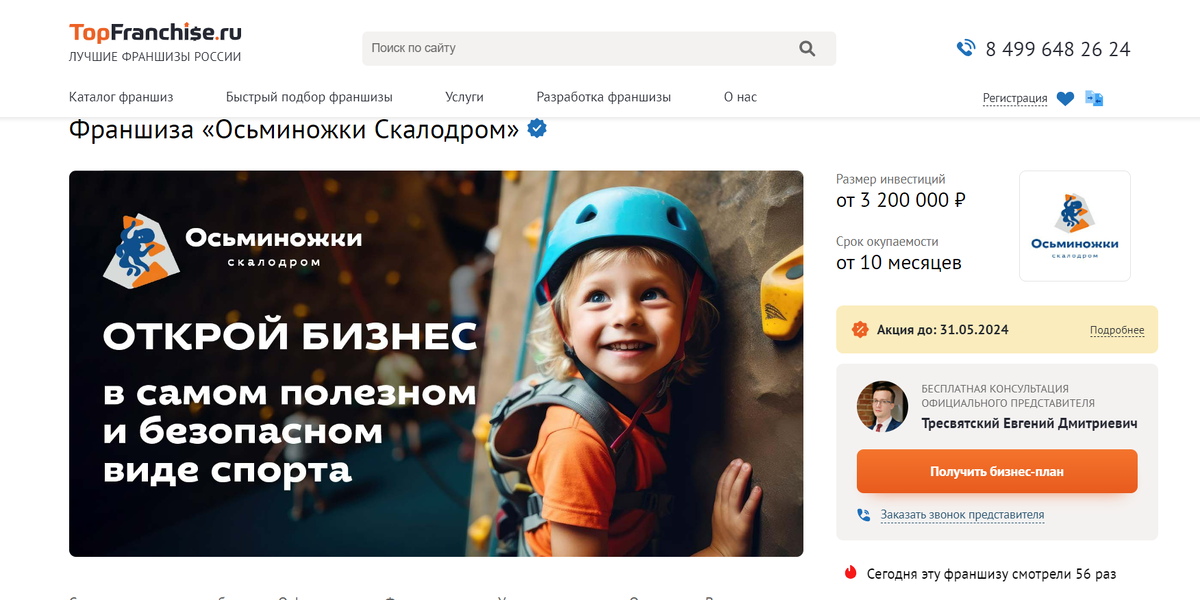The height and width of the screenshot is (600, 1200).
Task: Click the search magnifier icon
Action: coord(808,48)
